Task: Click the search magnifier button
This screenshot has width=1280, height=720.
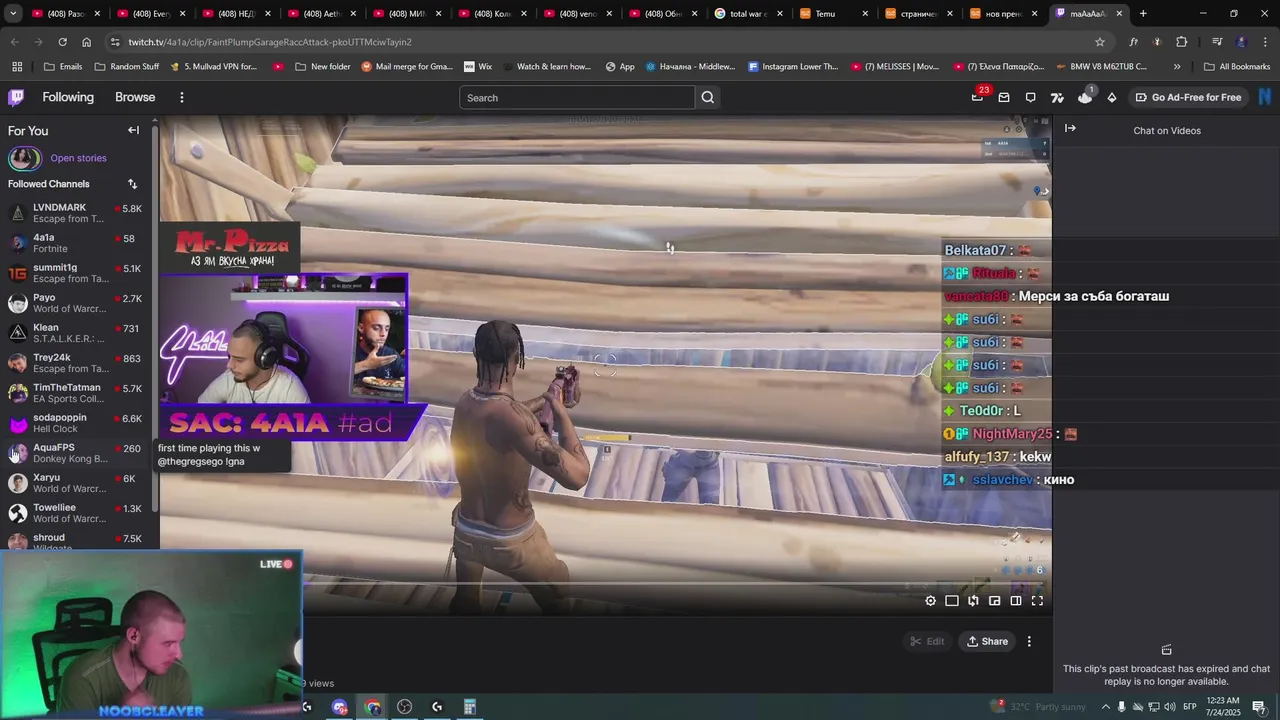Action: coord(708,97)
